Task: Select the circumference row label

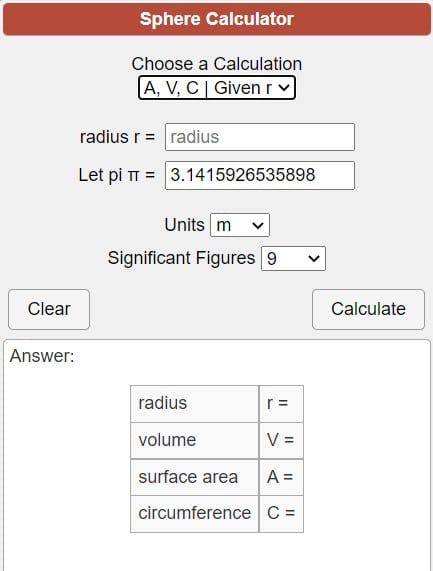Action: (x=194, y=513)
